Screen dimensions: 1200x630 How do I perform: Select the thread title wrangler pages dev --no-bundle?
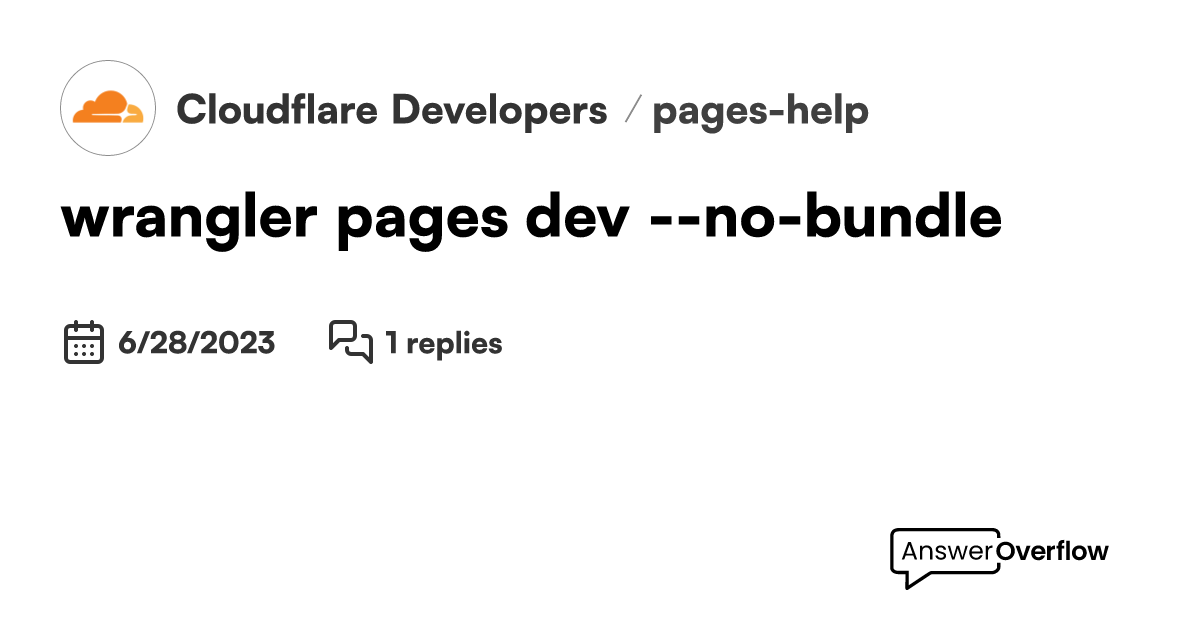pos(530,218)
